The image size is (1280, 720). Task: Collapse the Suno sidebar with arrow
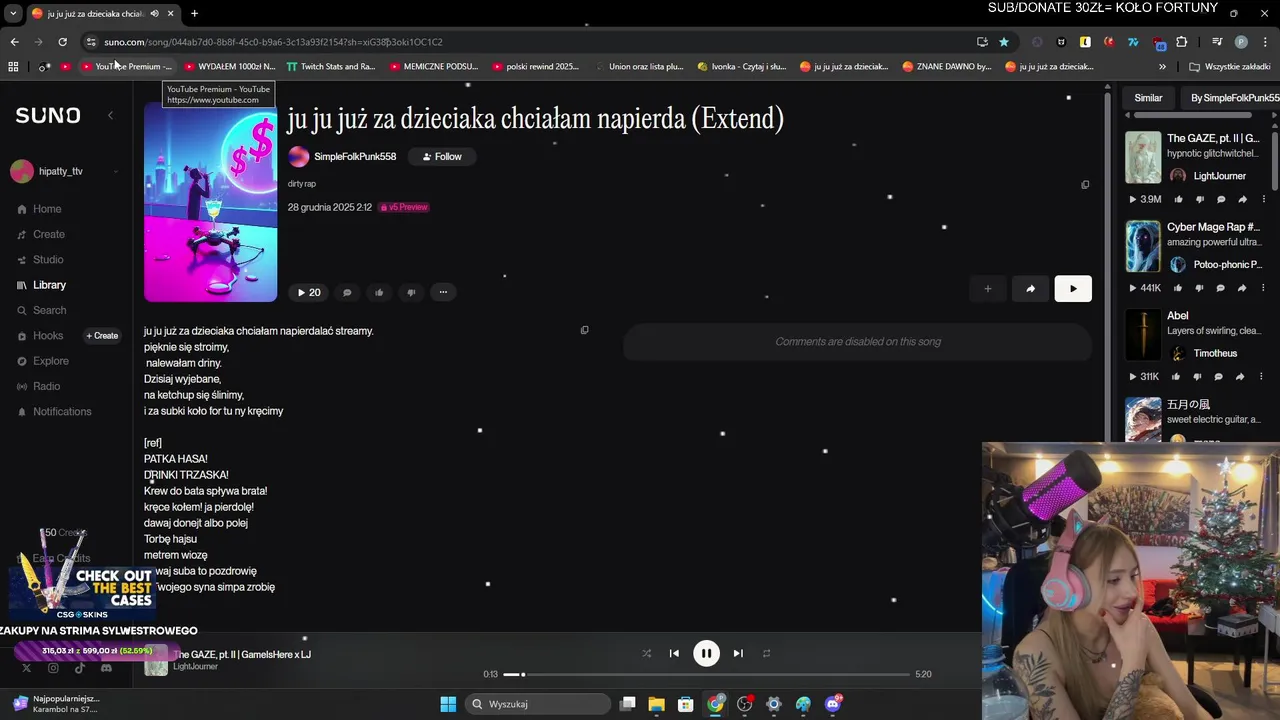pyautogui.click(x=110, y=115)
